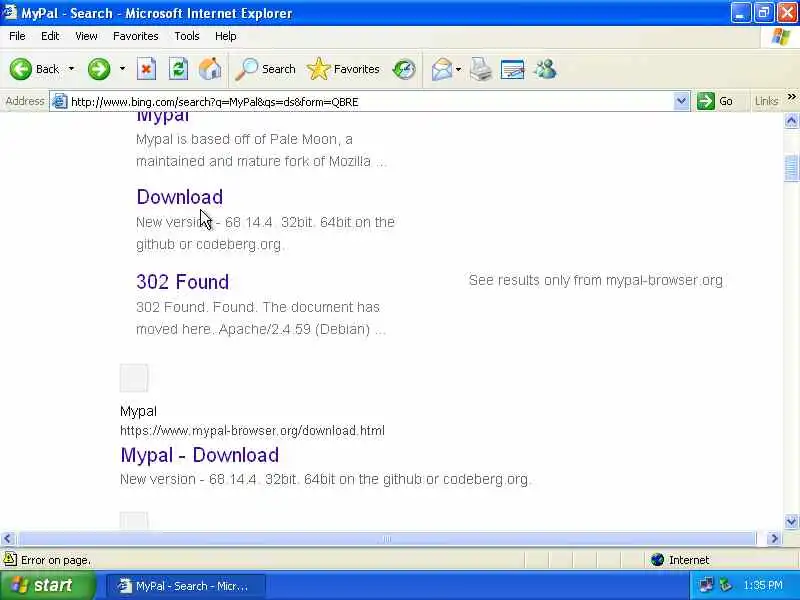This screenshot has height=600, width=800.
Task: Expand the Links toolbar chevron
Action: pos(791,97)
